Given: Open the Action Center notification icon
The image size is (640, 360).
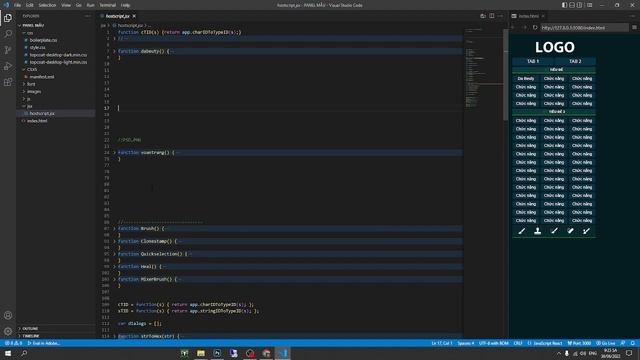Looking at the screenshot, I should [629, 353].
